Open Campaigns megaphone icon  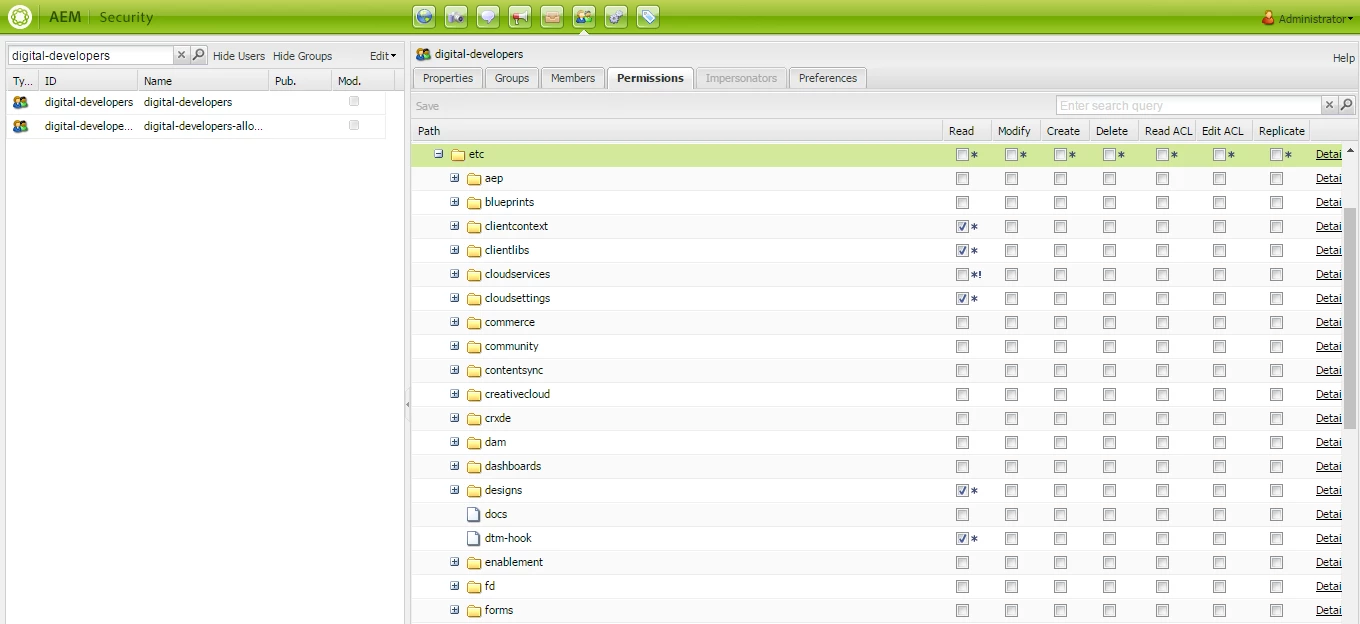tap(520, 16)
